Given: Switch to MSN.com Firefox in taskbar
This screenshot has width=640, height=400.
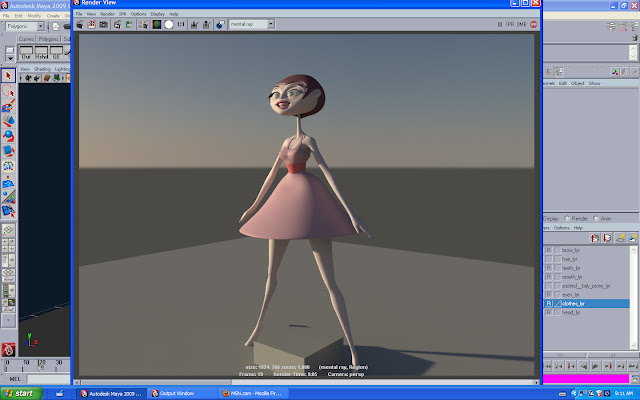Looking at the screenshot, I should pyautogui.click(x=253, y=393).
